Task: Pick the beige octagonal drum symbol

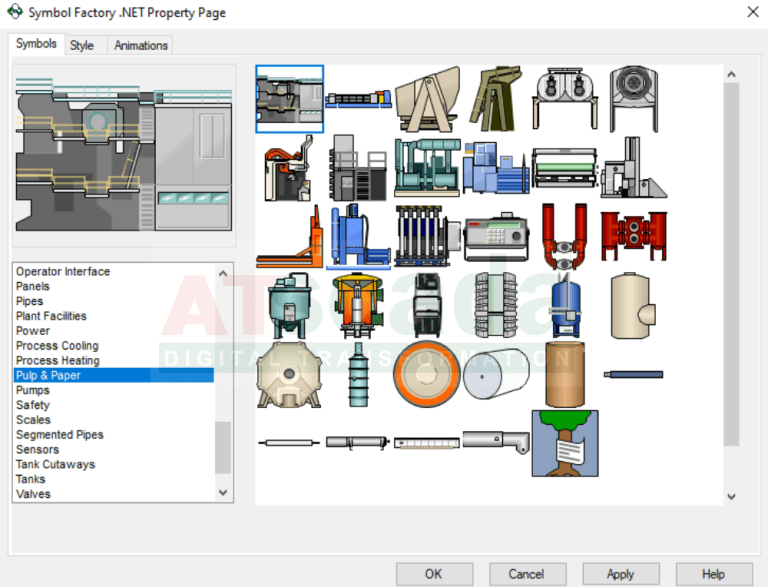Action: point(289,374)
